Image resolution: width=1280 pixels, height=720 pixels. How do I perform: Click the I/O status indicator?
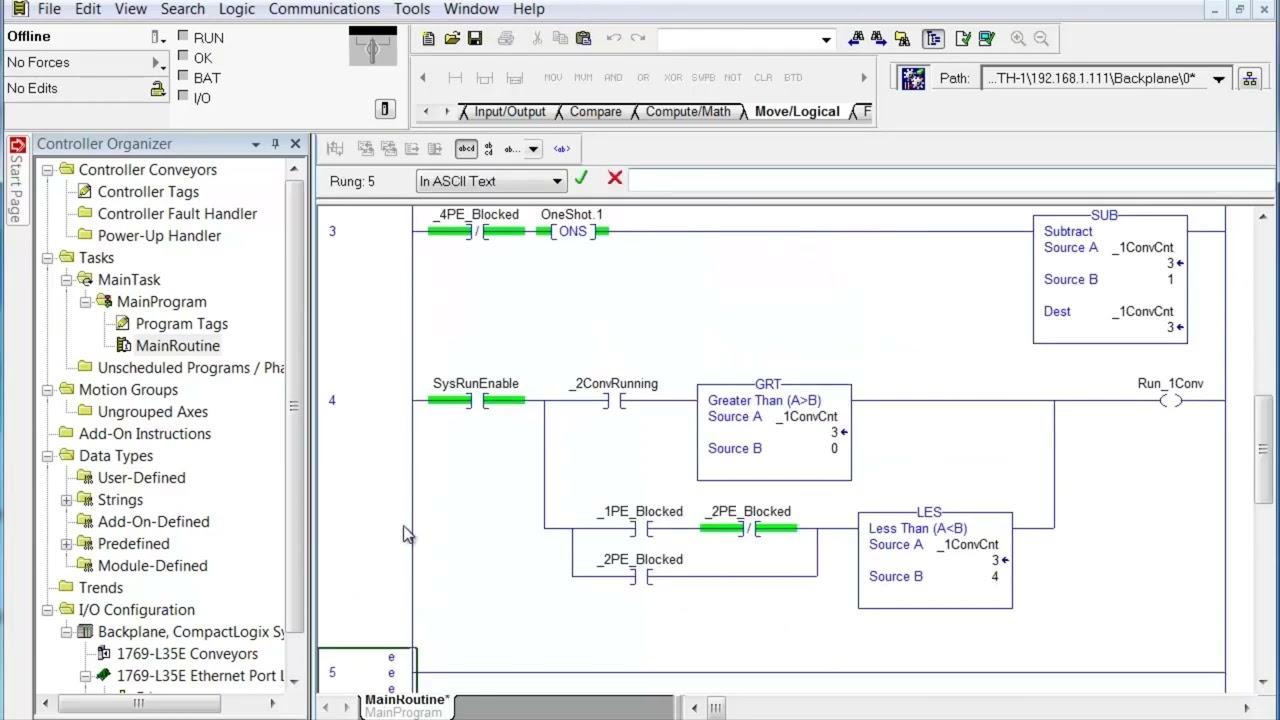(x=183, y=97)
